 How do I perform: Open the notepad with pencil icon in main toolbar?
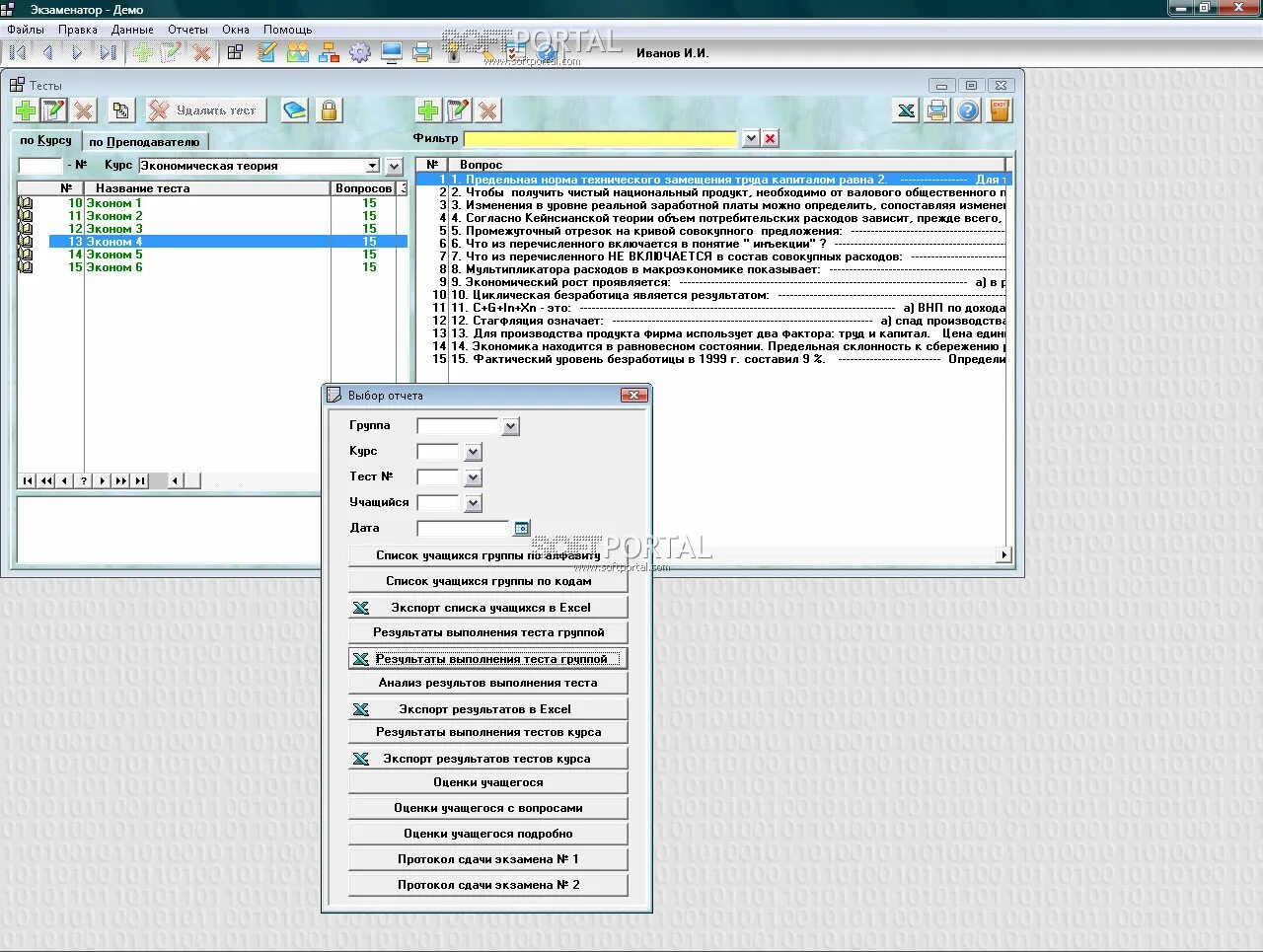[266, 52]
